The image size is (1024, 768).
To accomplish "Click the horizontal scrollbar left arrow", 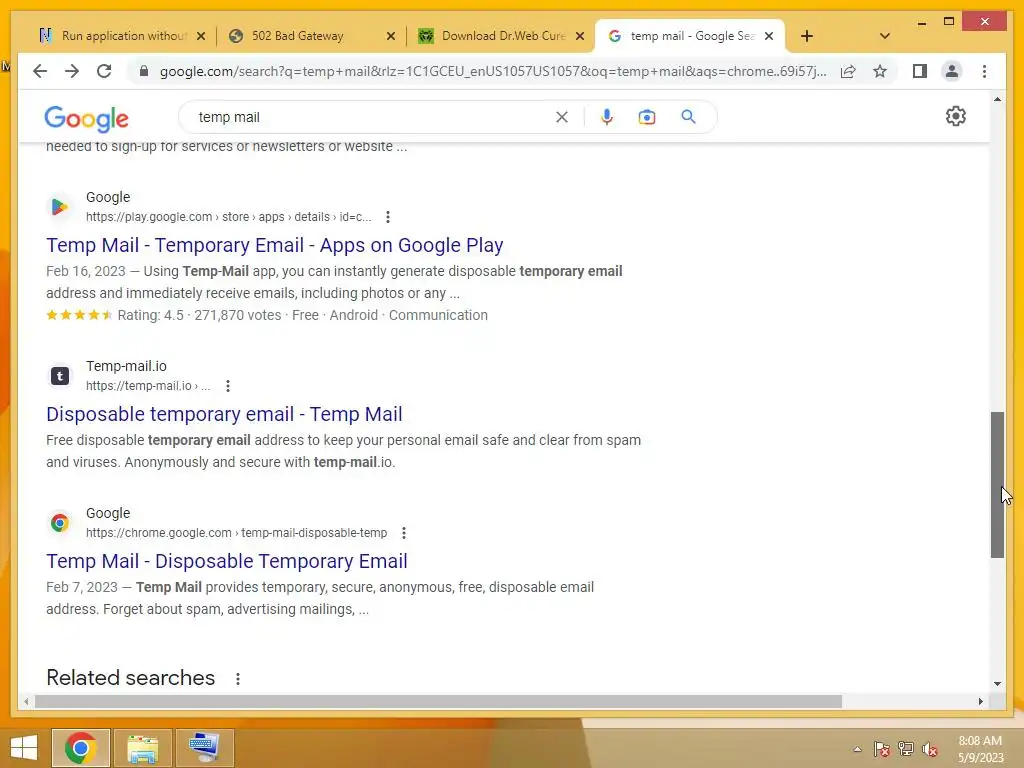I will (25, 701).
